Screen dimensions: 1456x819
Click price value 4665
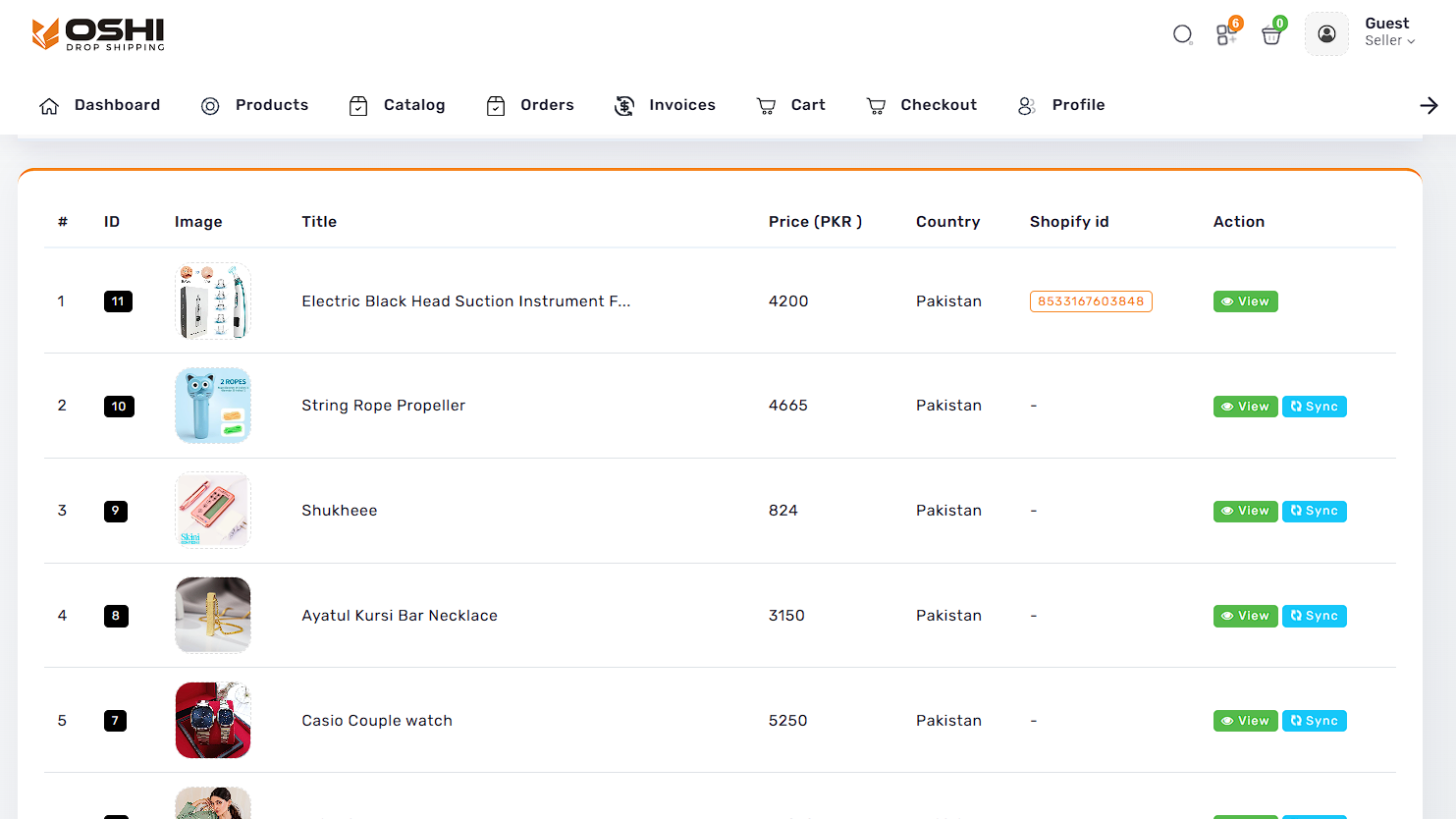[x=788, y=406]
